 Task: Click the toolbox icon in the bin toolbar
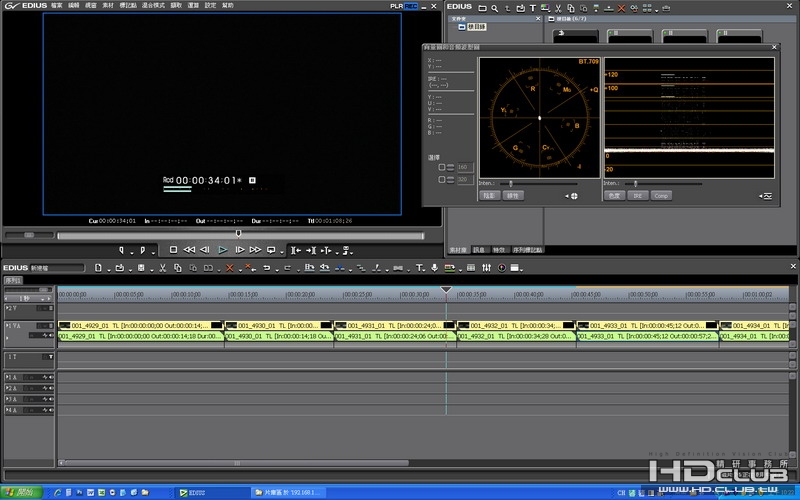666,8
